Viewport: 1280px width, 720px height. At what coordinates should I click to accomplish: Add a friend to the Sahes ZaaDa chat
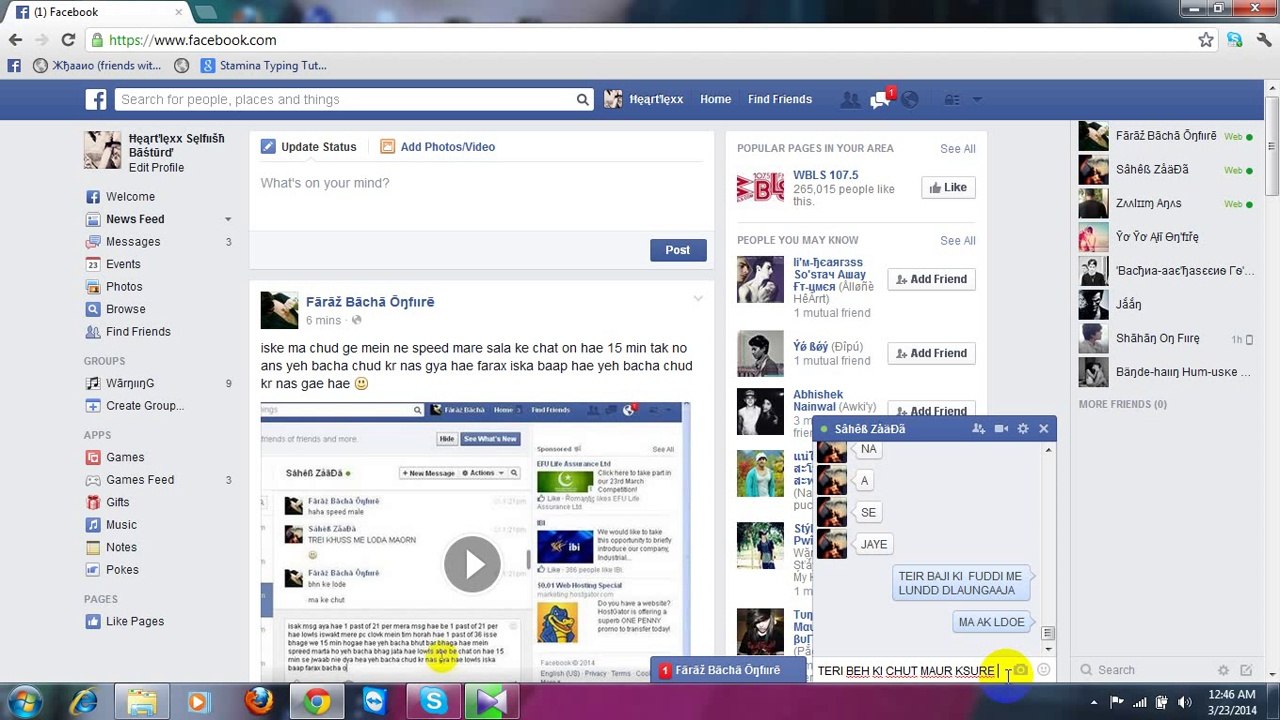[978, 429]
